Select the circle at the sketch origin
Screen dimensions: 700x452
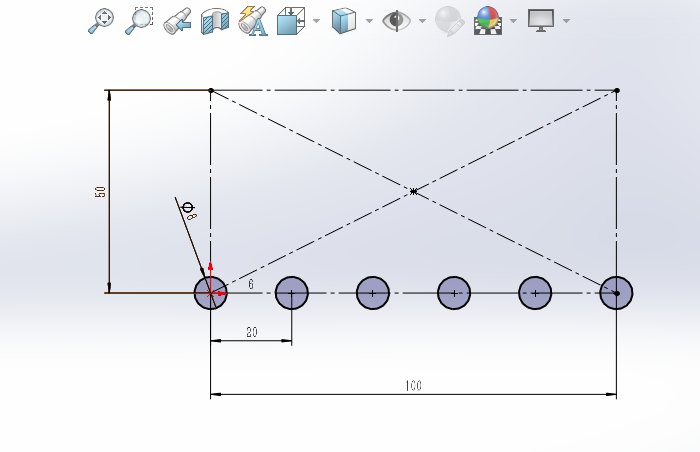coord(211,293)
